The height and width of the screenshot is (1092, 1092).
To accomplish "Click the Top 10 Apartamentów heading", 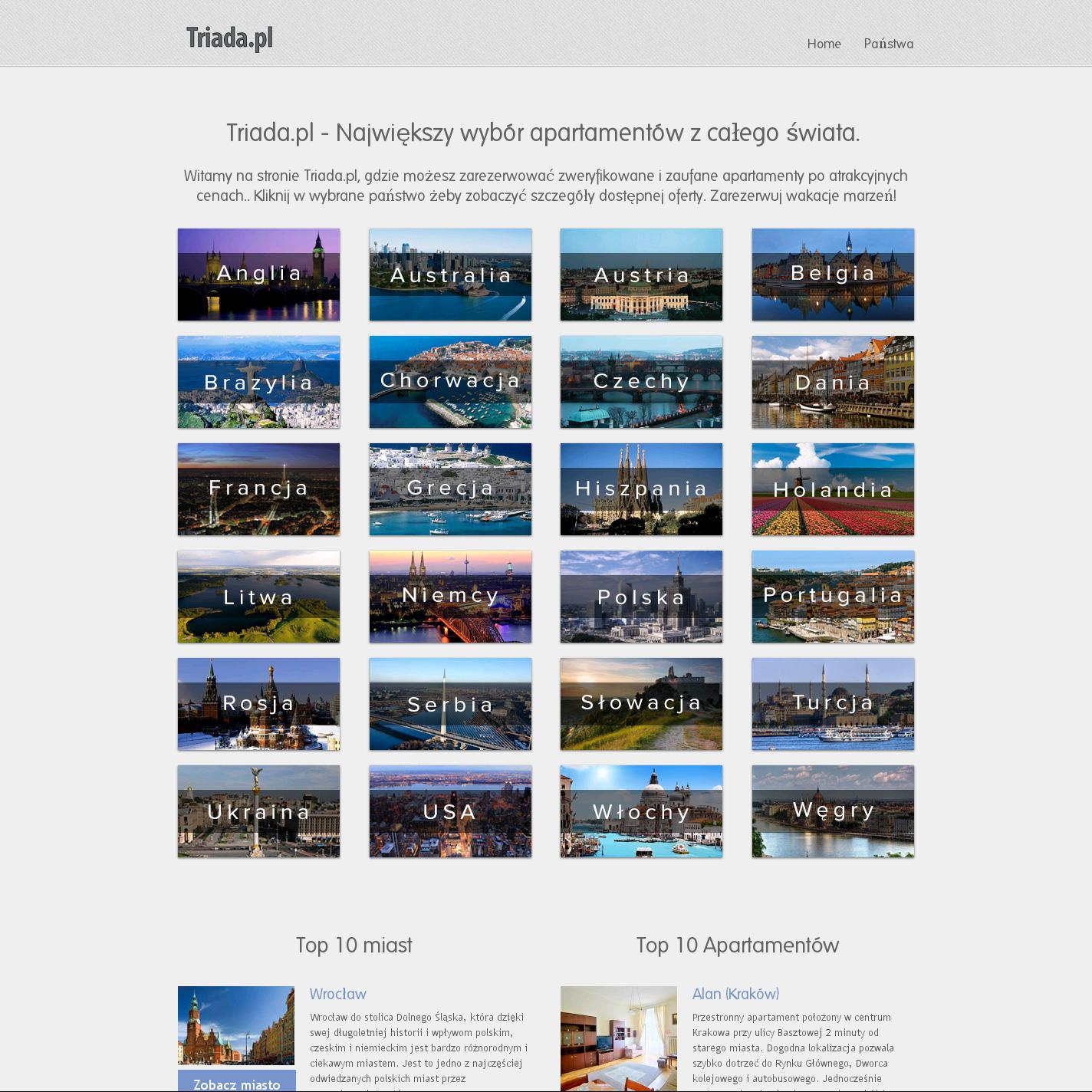I will (738, 946).
